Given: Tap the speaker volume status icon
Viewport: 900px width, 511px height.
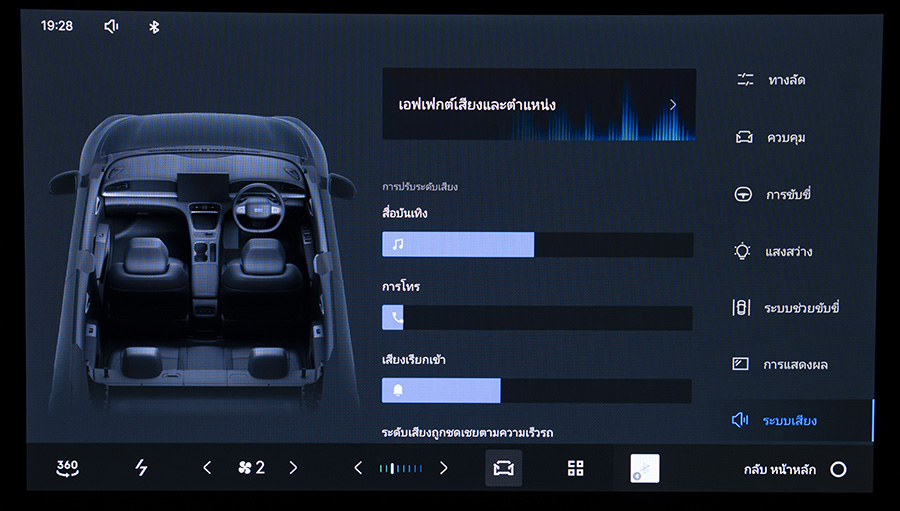Looking at the screenshot, I should pos(111,26).
